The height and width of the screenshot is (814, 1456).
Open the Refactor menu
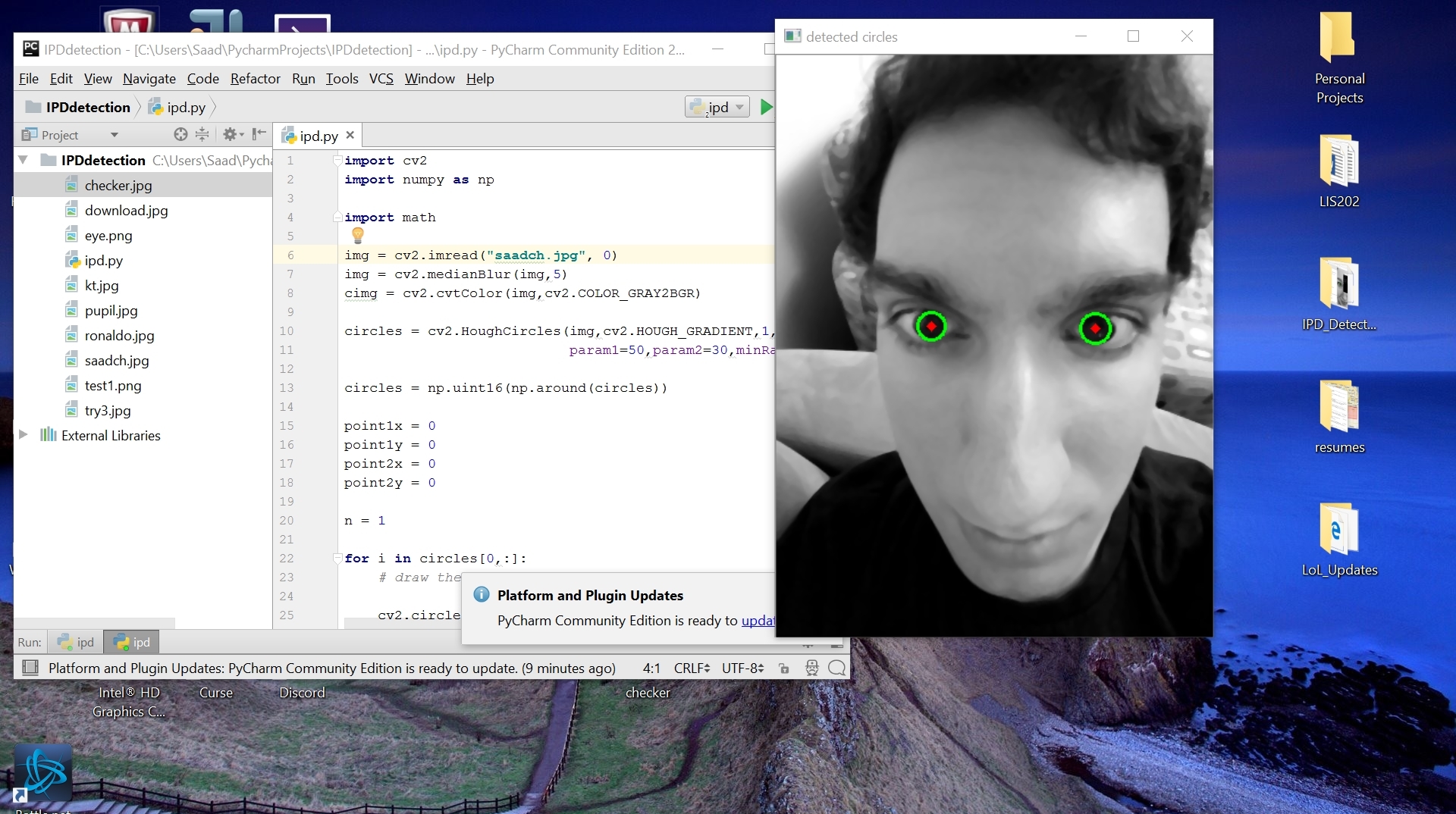255,79
